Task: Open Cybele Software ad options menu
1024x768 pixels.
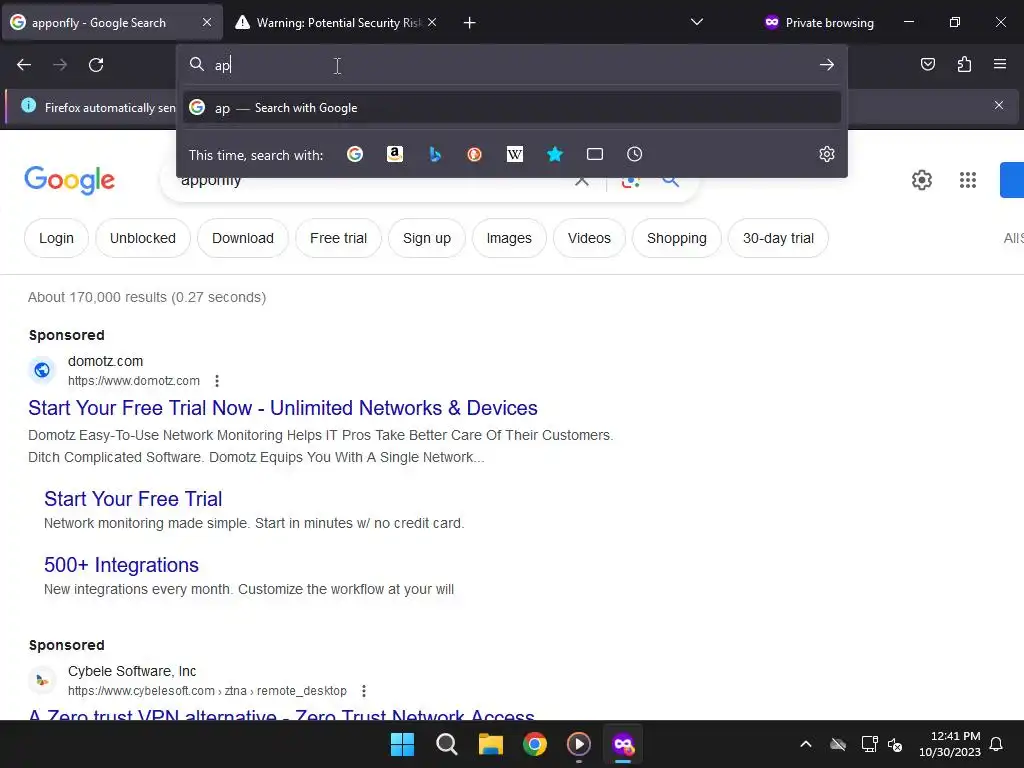Action: click(364, 691)
